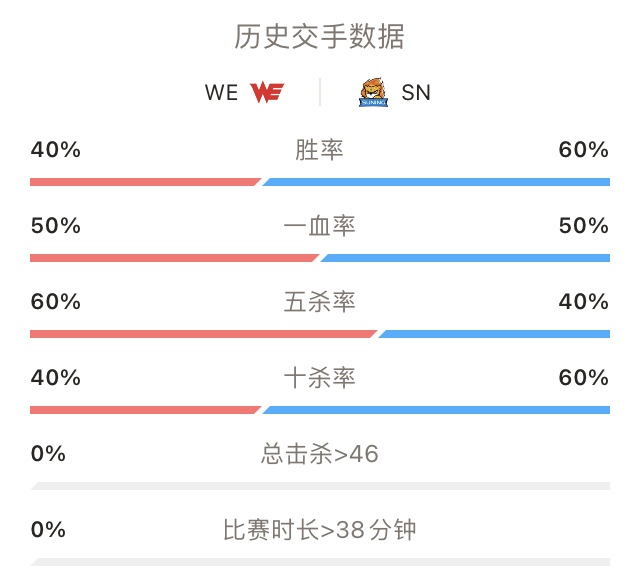Click the blue segment of 五杀率 bar
Screen dimensions: 640x577
[494, 334]
